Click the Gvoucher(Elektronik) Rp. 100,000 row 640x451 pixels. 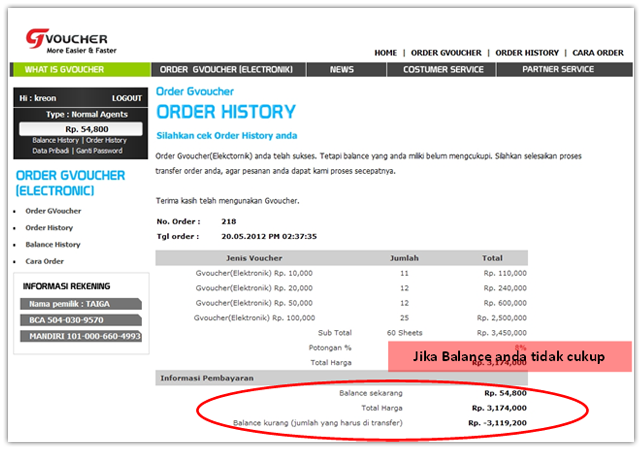[x=341, y=318]
